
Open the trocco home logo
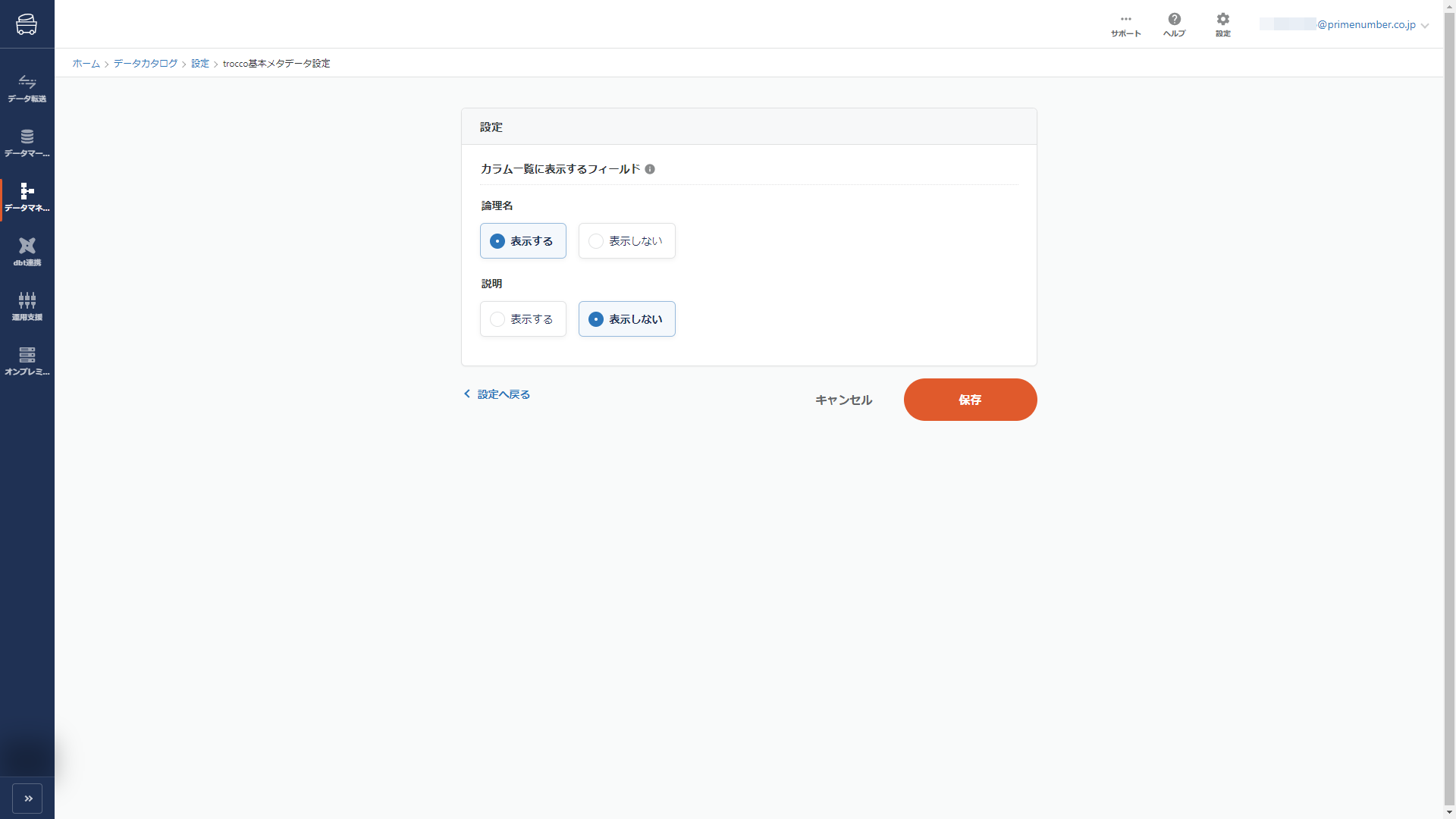point(27,24)
